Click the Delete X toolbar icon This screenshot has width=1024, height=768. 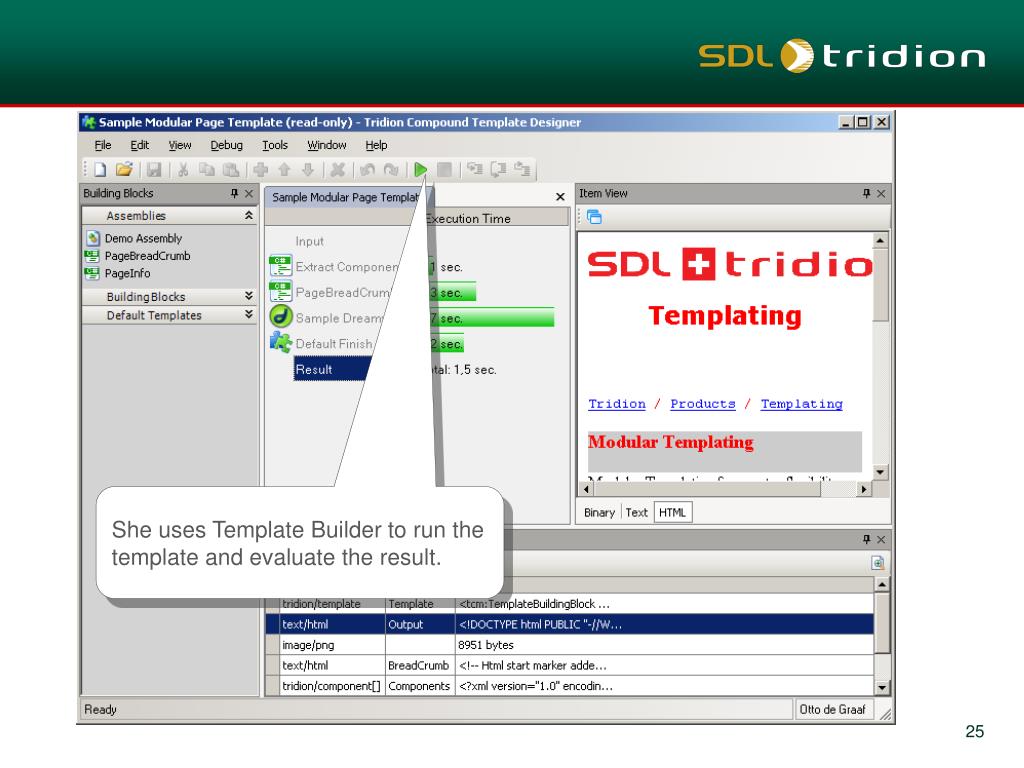[x=338, y=170]
